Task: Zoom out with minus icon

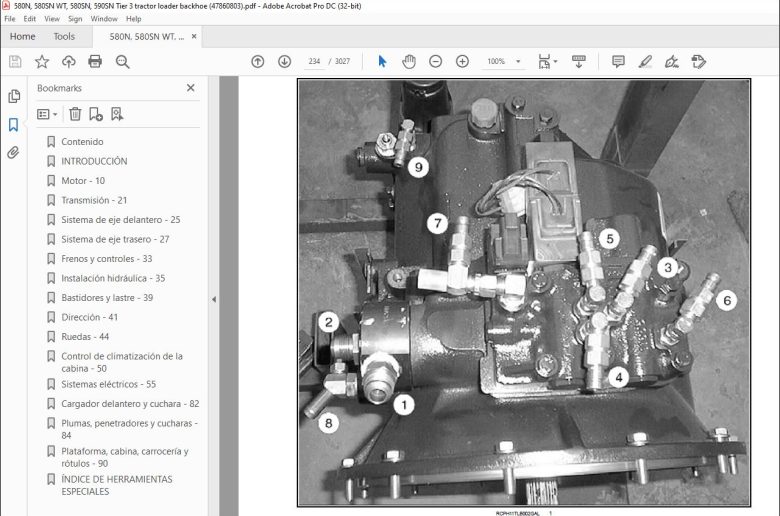Action: click(436, 62)
